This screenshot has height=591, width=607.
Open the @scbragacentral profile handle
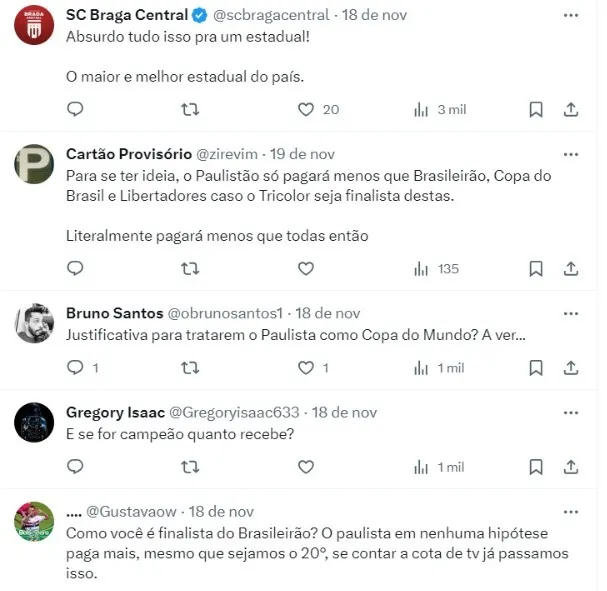(271, 15)
